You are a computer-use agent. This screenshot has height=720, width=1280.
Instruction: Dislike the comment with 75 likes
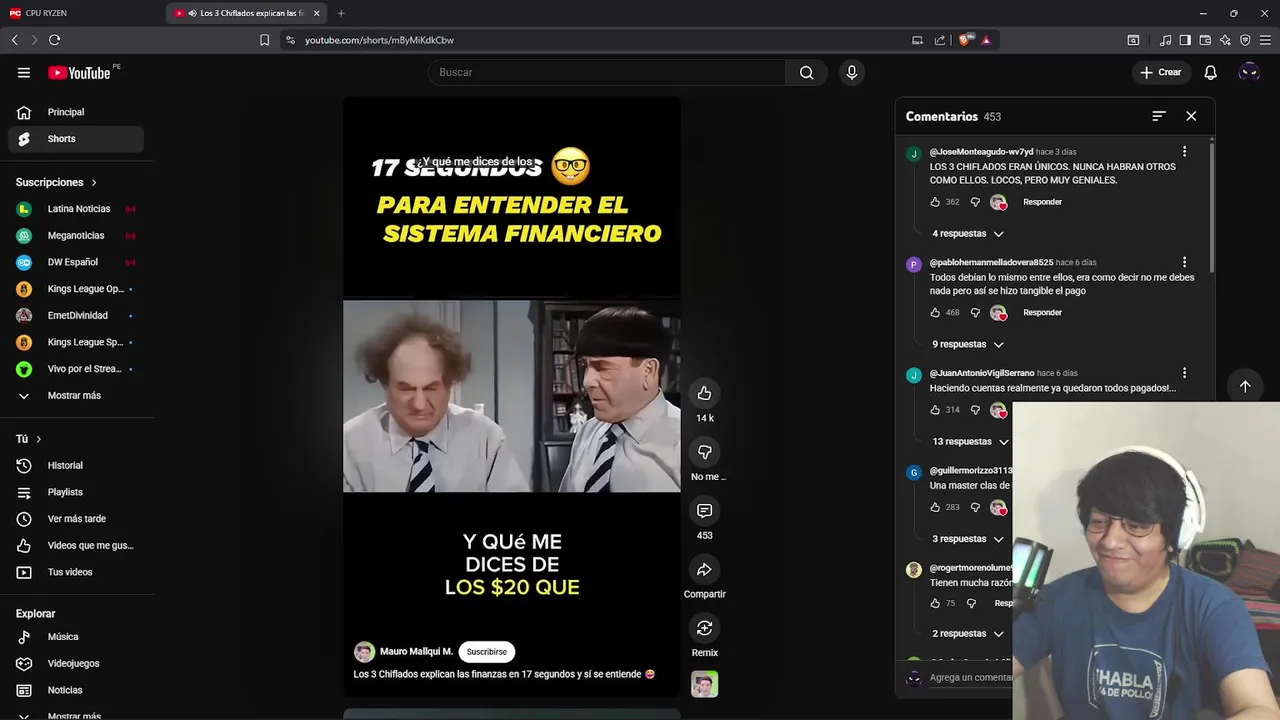coord(971,603)
